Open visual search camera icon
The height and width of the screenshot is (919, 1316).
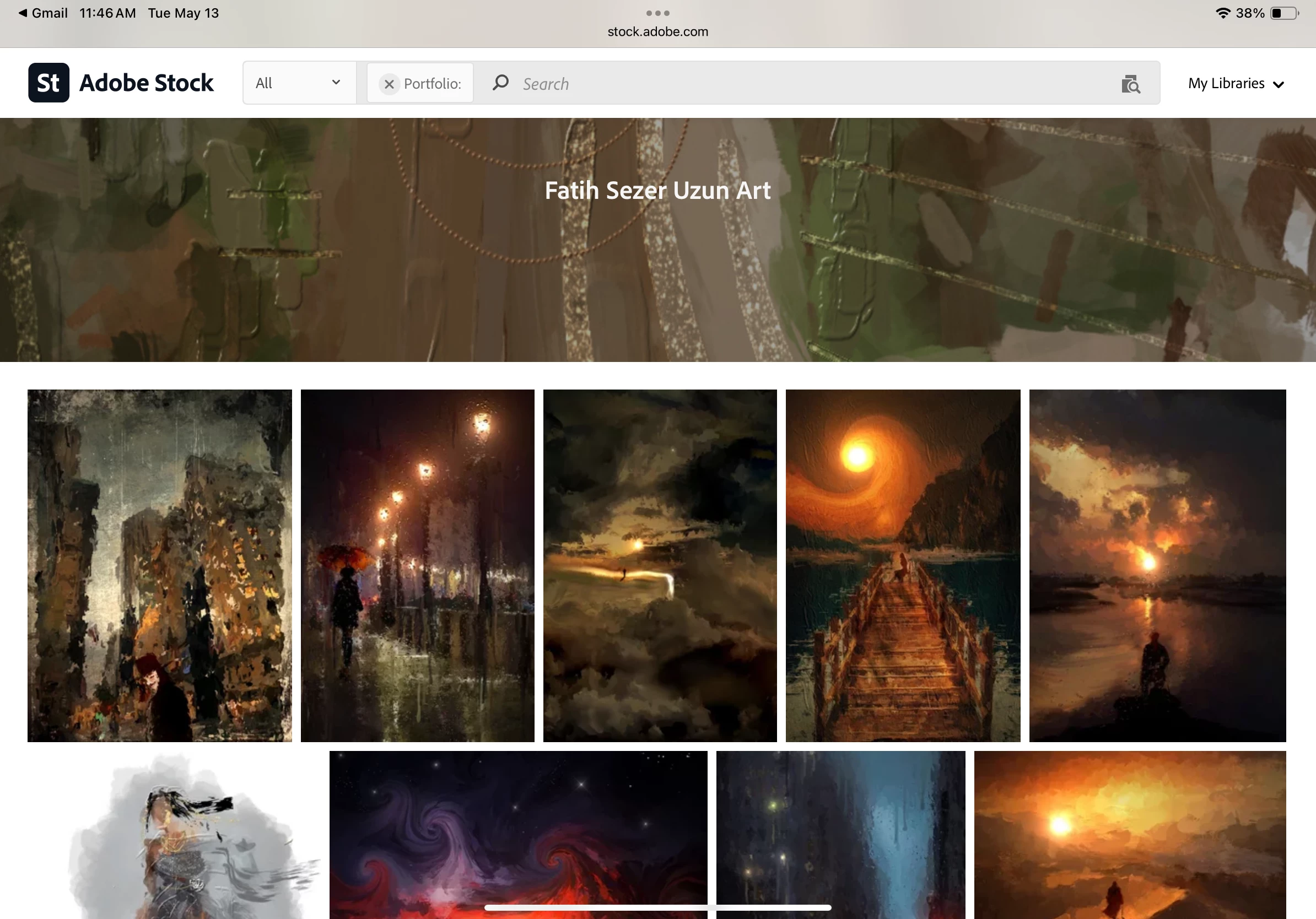point(1130,84)
